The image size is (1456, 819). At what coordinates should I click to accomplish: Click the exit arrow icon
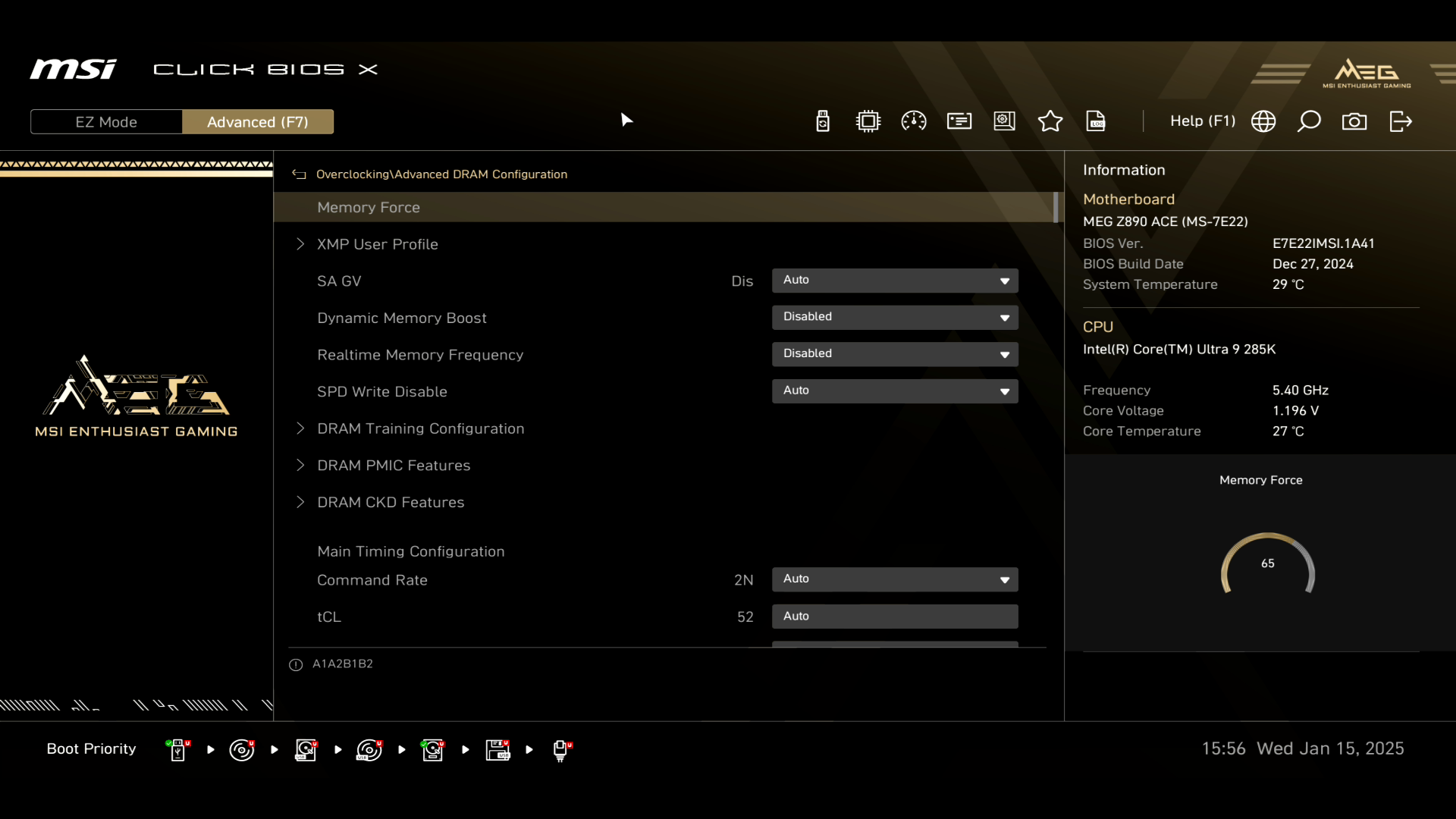point(1401,121)
